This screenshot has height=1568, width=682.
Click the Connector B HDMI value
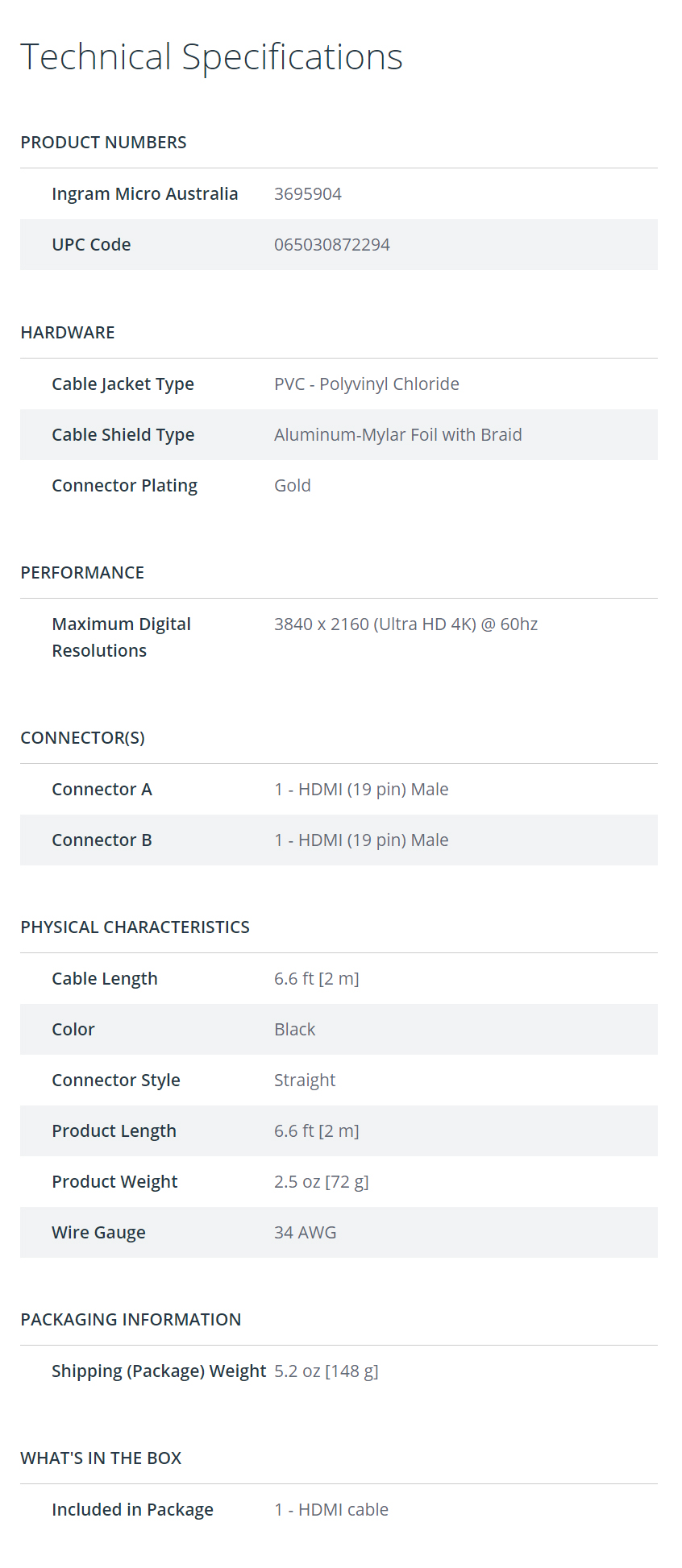[361, 840]
